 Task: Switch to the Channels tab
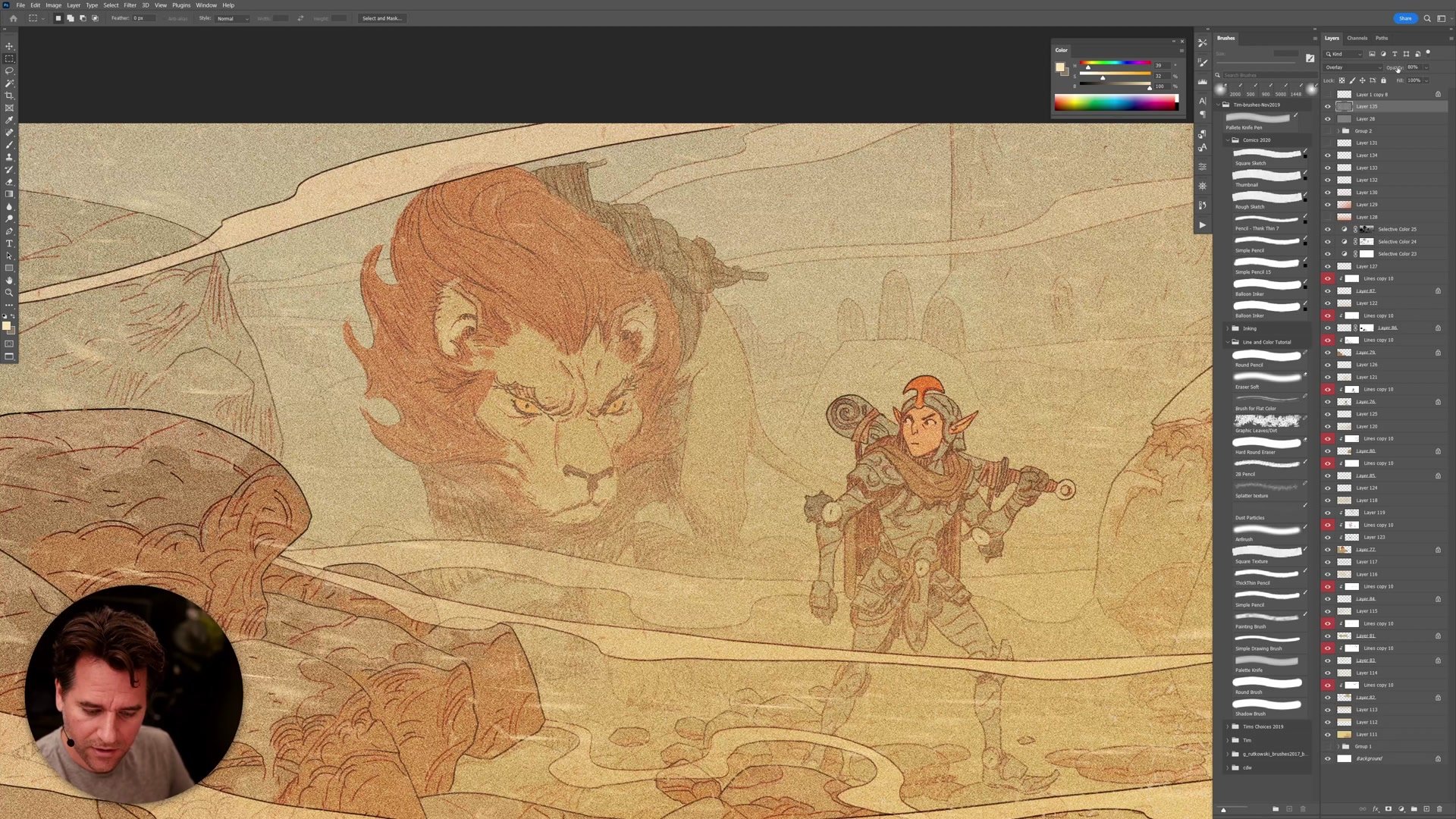1357,38
